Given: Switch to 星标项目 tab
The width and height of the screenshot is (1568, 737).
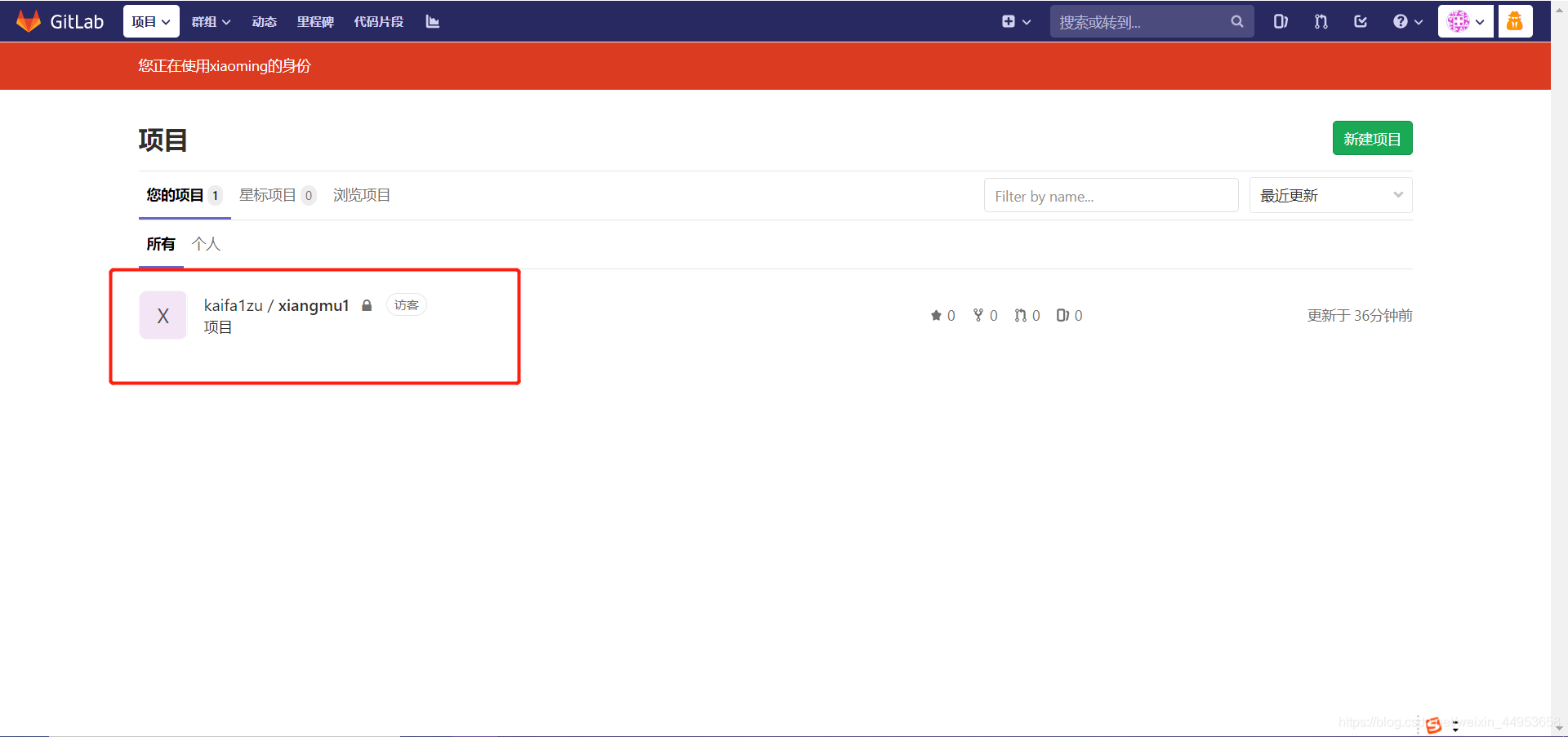Looking at the screenshot, I should [278, 195].
